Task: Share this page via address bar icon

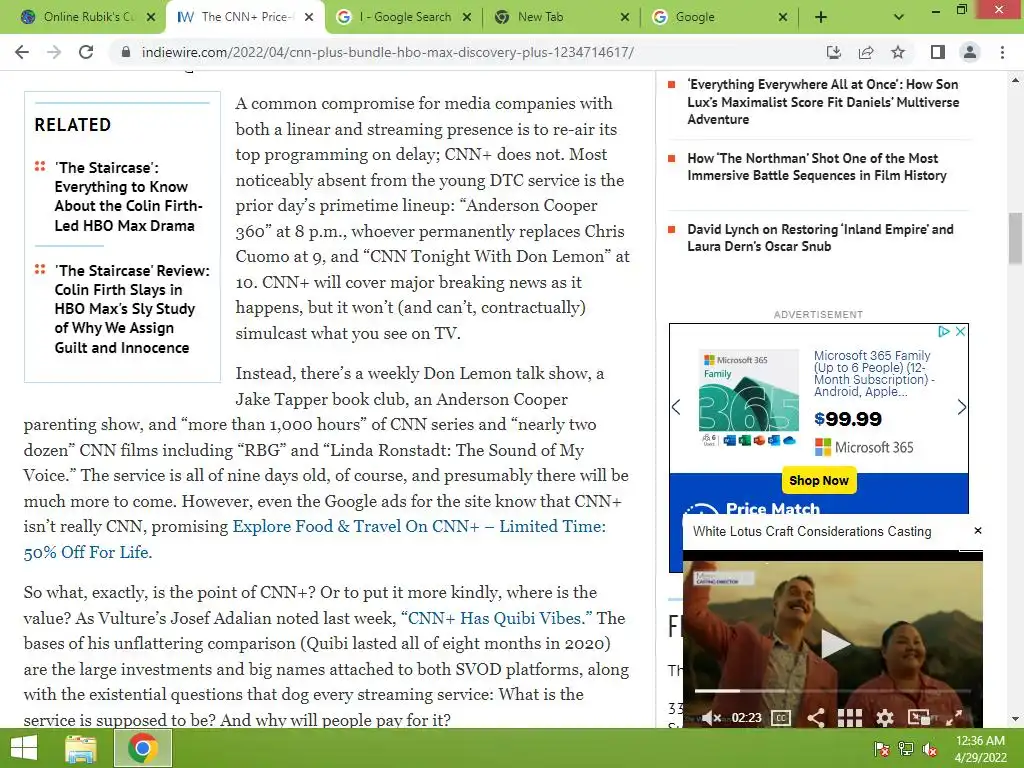Action: pos(866,52)
